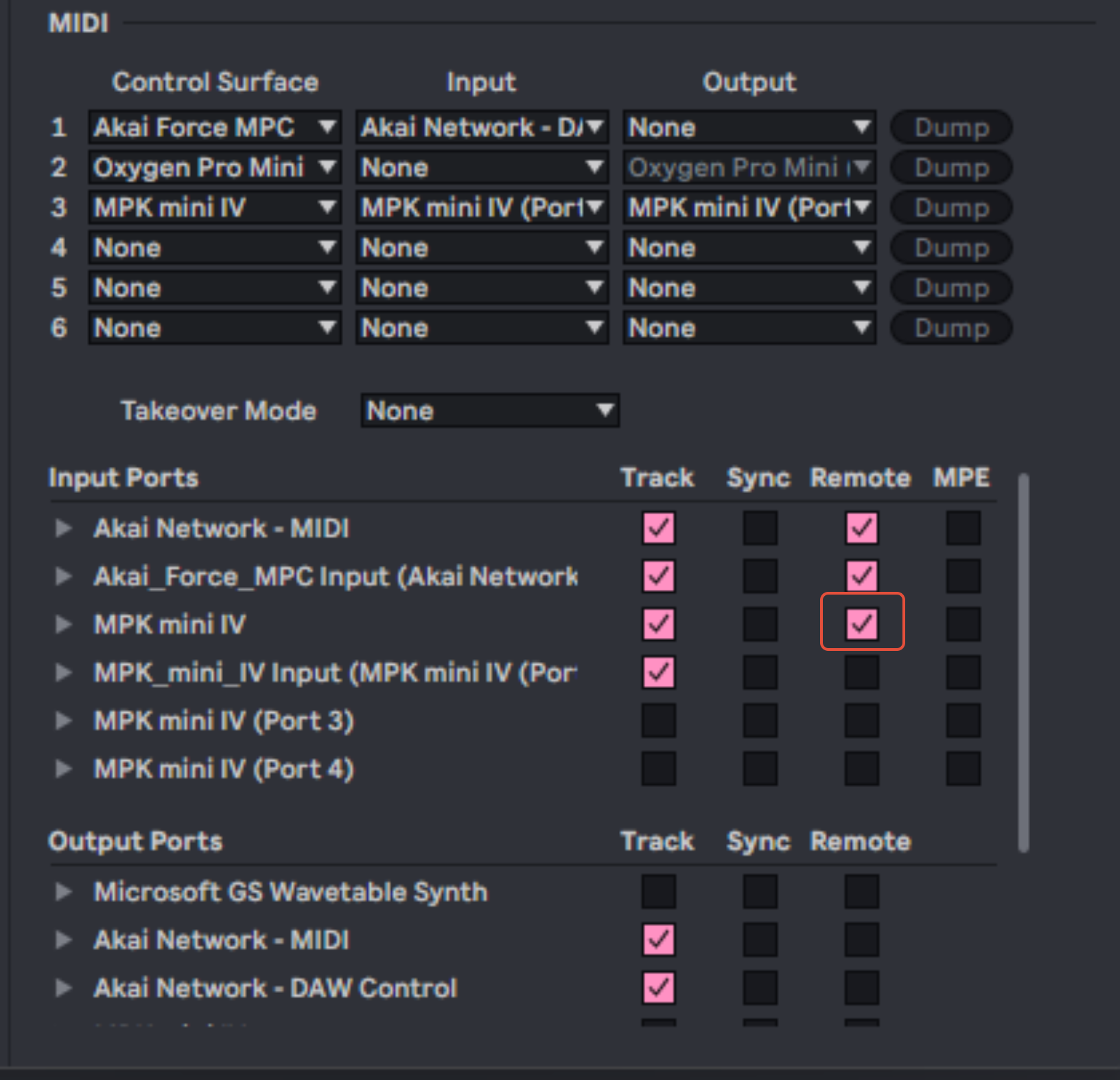
Task: Enable Sync for Akai_Force_MPC Input
Action: [x=760, y=576]
